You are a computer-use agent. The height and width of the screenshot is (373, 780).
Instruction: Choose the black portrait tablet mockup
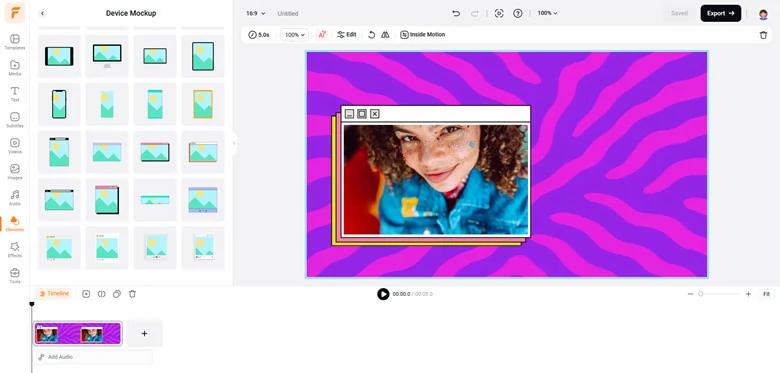203,56
